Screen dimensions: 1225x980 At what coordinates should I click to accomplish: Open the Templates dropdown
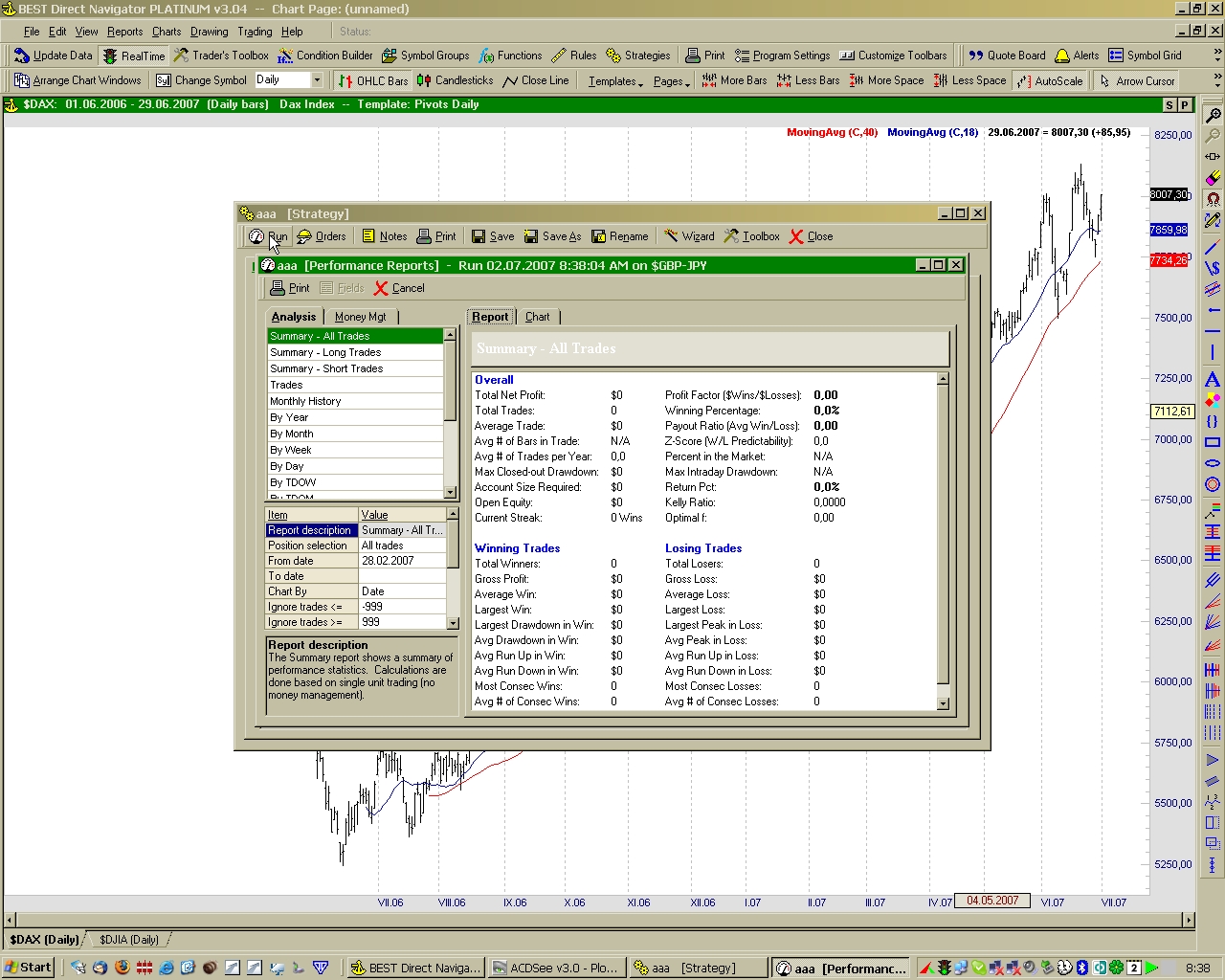[615, 81]
